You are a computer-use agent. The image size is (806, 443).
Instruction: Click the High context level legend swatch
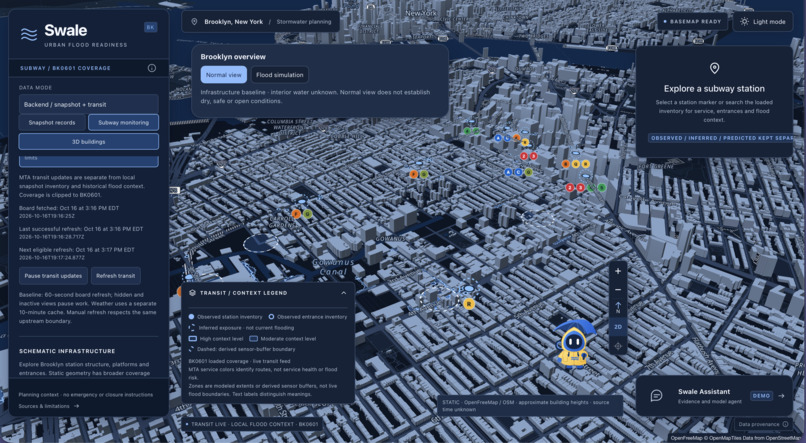tap(192, 339)
